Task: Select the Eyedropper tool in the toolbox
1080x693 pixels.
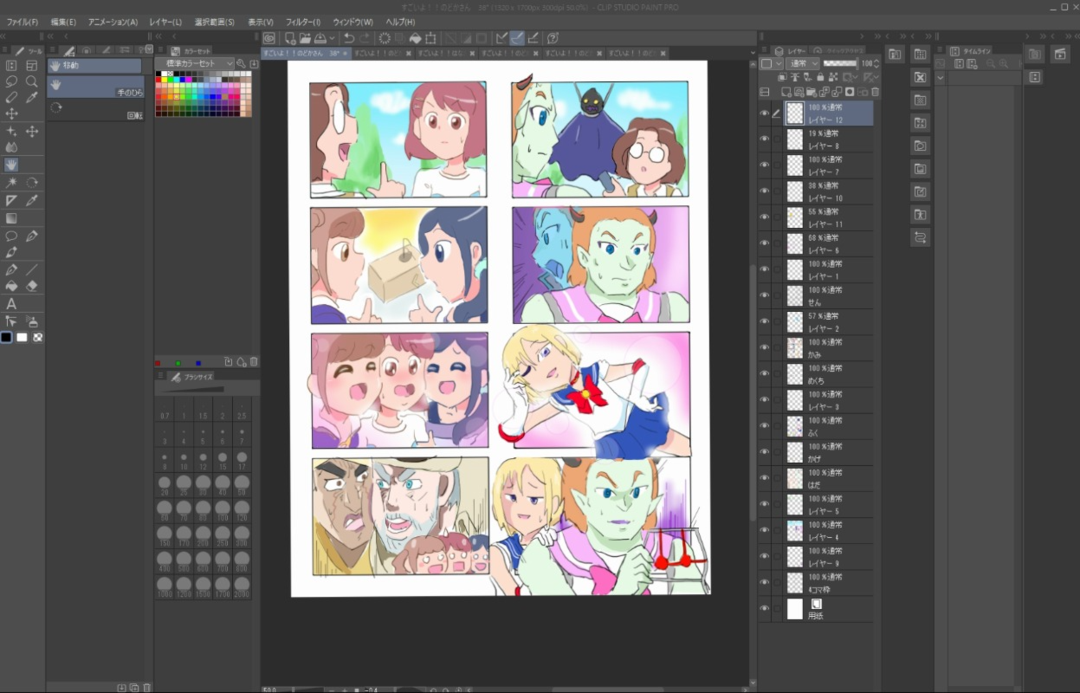Action: (x=32, y=98)
